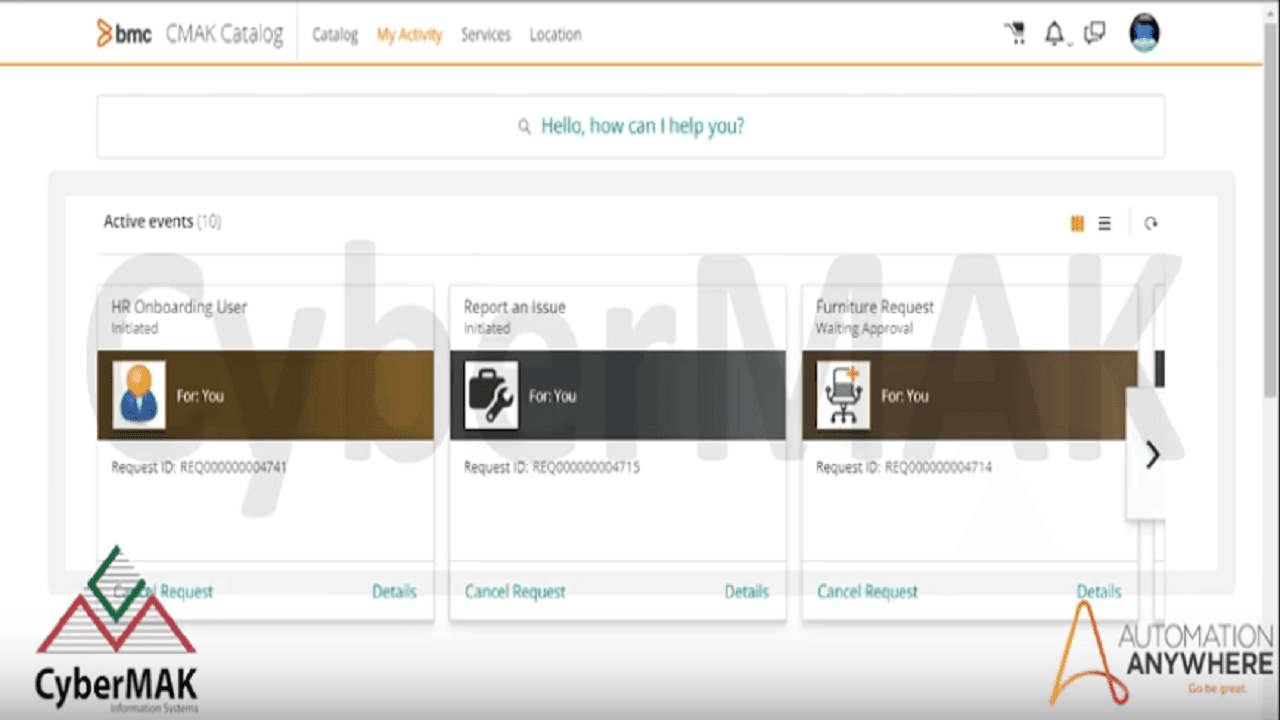Cancel the HR Onboarding User request

pyautogui.click(x=163, y=591)
